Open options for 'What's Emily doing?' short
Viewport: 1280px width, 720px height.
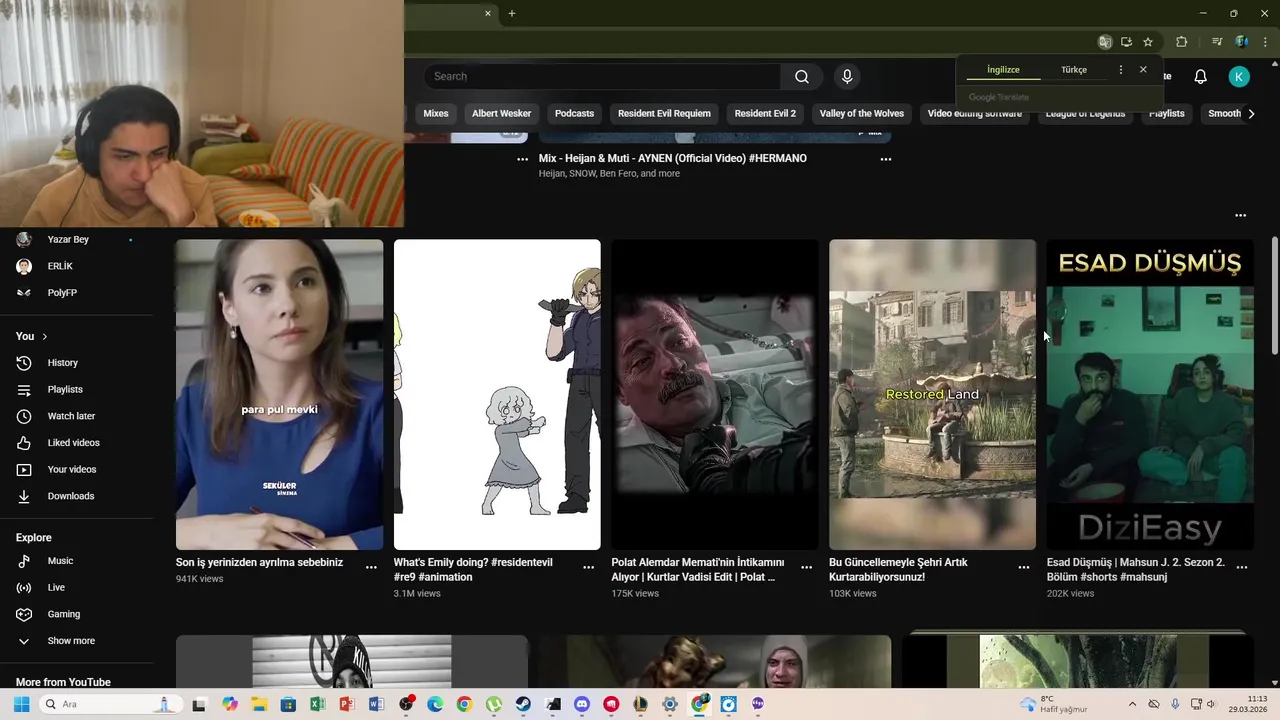pos(589,567)
